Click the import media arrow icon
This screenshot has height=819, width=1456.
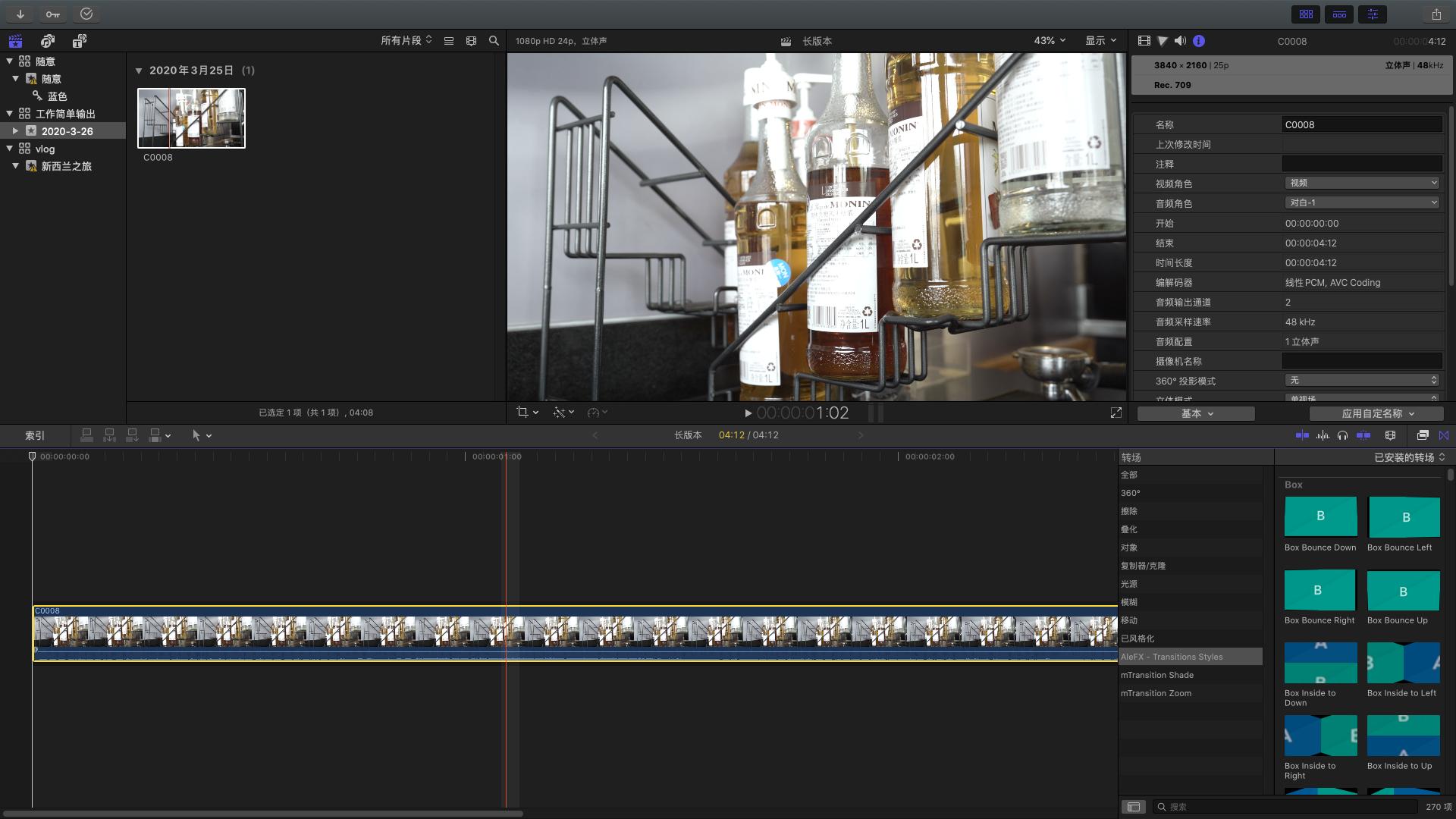pyautogui.click(x=20, y=14)
